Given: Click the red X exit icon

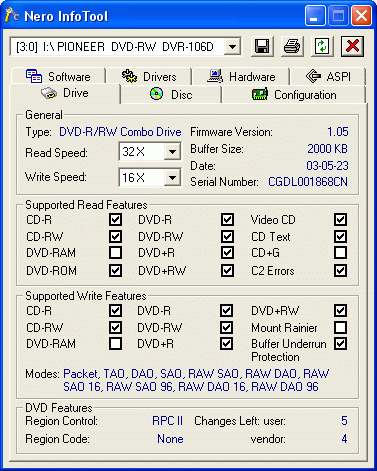Looking at the screenshot, I should click(x=352, y=46).
